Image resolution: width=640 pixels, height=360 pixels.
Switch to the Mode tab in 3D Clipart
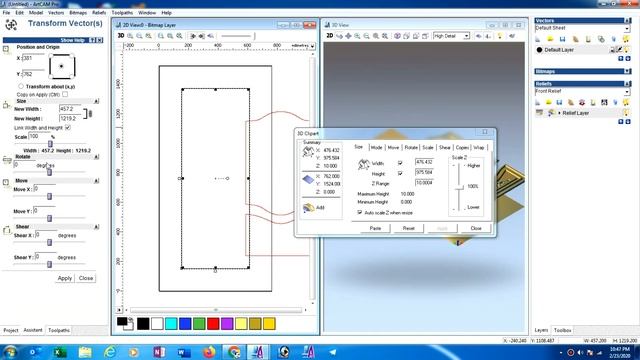coord(376,147)
